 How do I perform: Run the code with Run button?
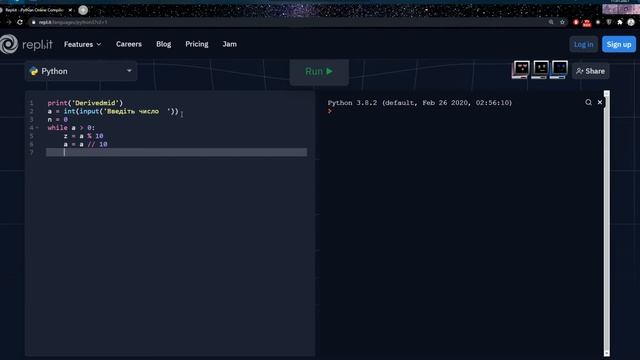(319, 72)
